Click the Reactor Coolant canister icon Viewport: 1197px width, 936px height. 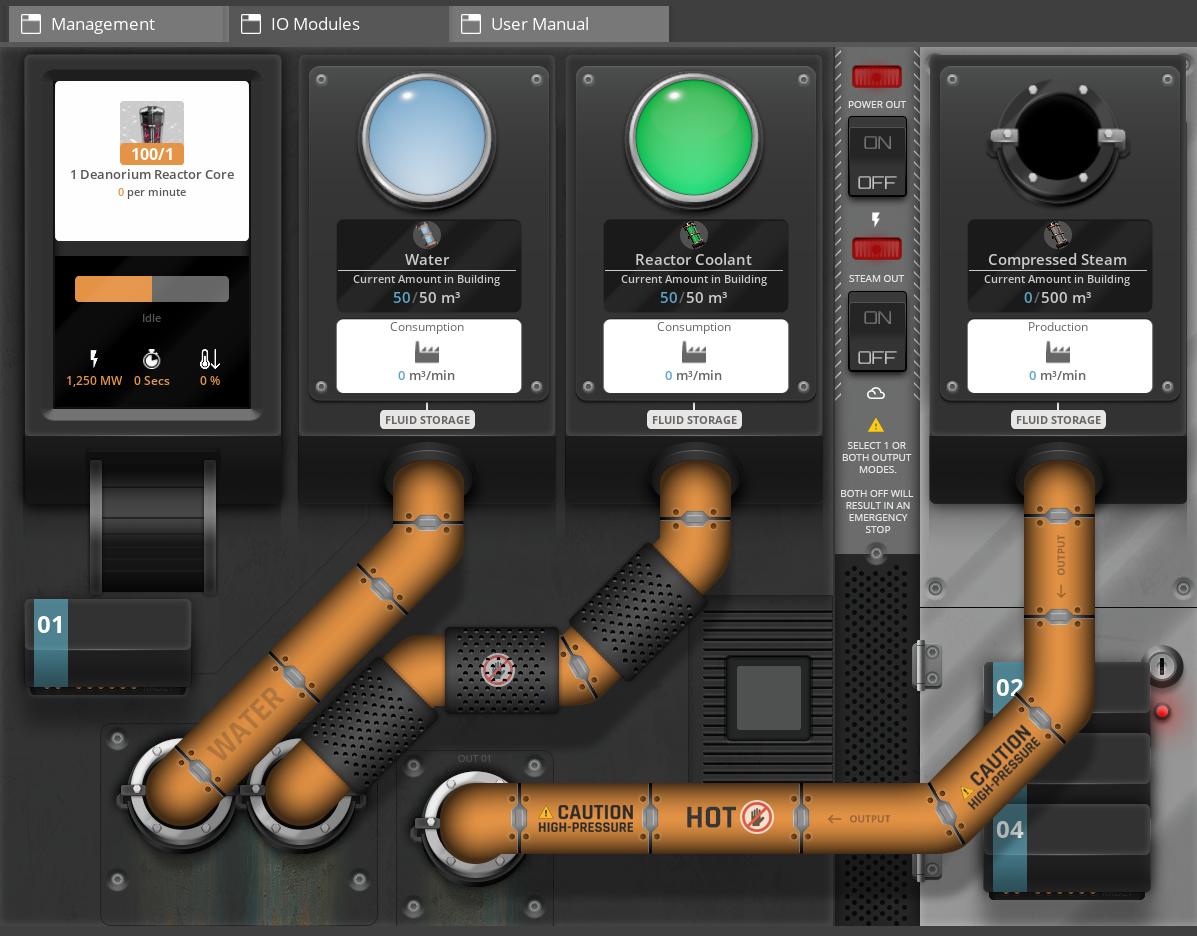click(x=694, y=235)
